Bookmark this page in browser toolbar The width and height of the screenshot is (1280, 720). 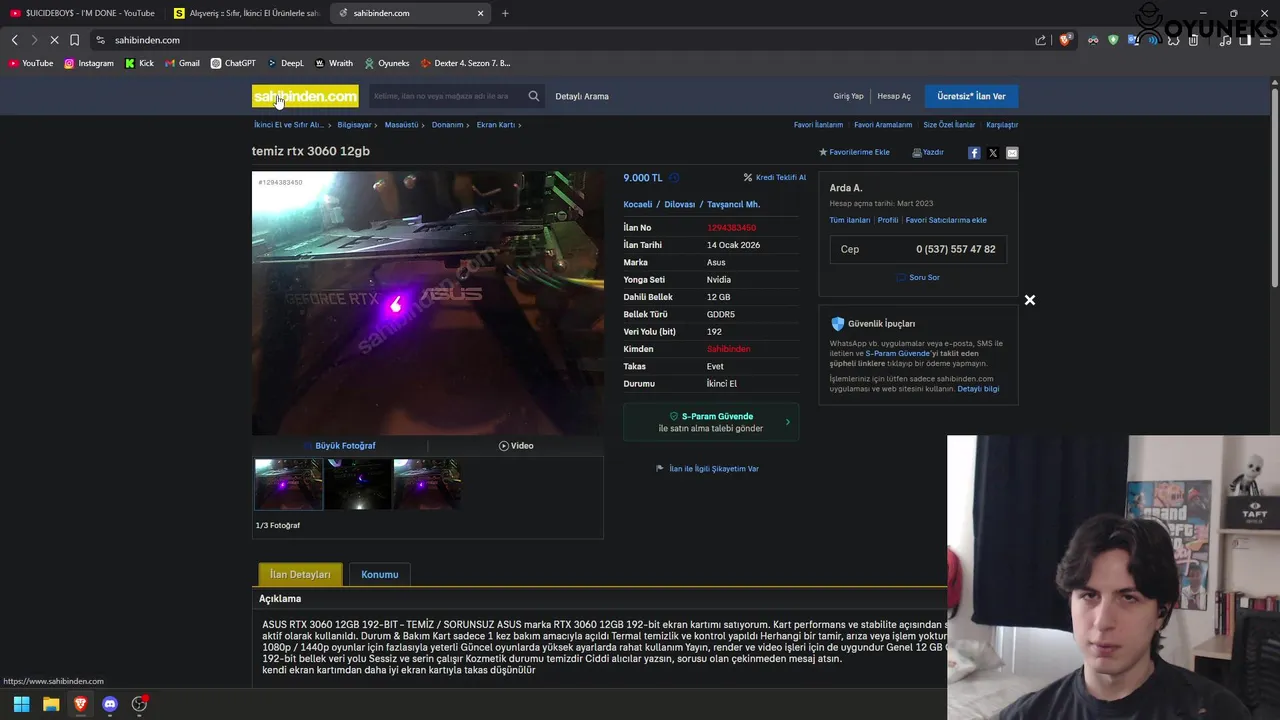pos(74,40)
